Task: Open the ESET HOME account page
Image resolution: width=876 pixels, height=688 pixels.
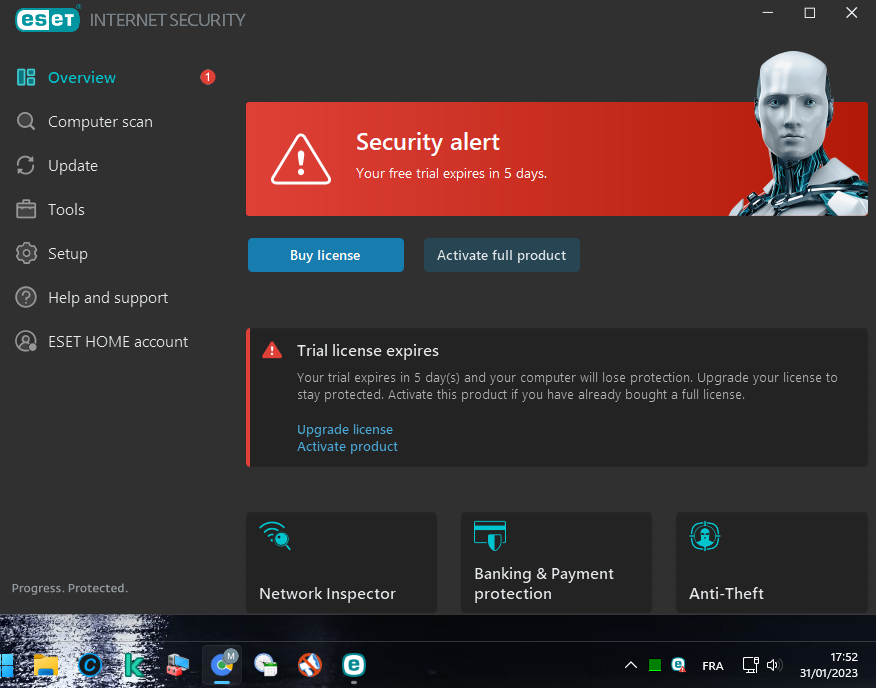Action: [118, 341]
